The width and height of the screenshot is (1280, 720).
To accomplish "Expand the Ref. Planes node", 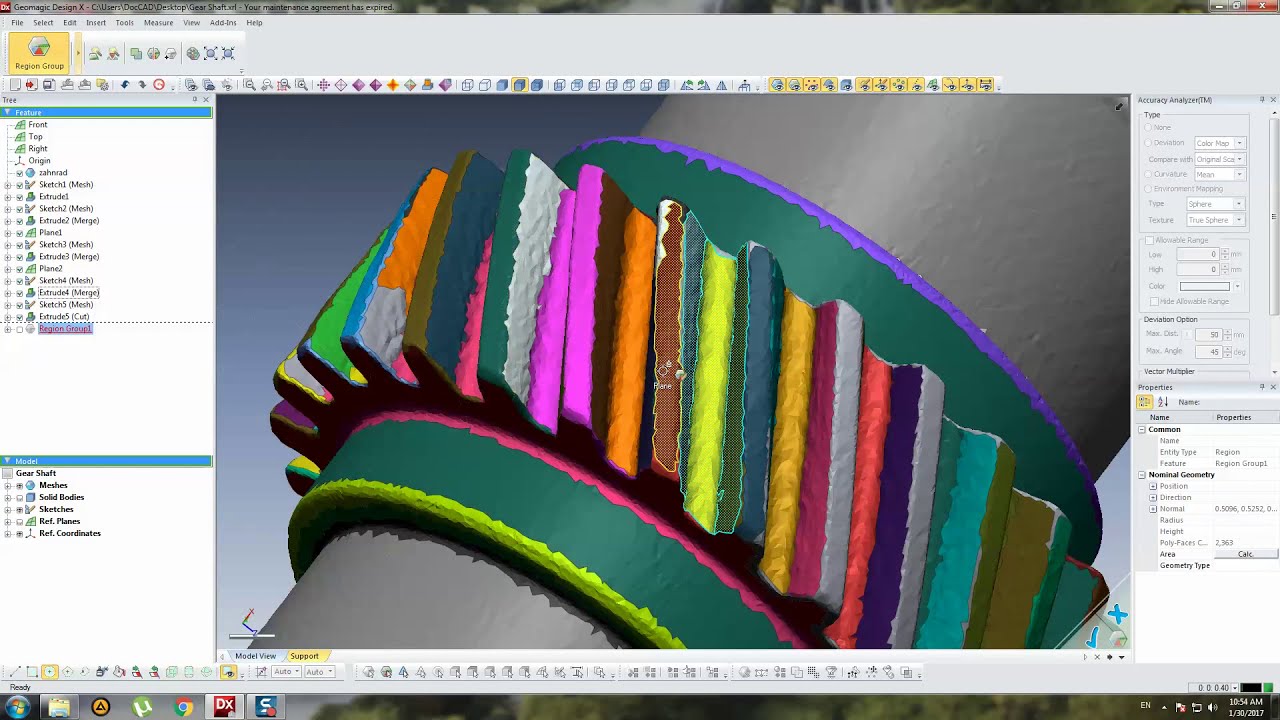I will point(8,522).
